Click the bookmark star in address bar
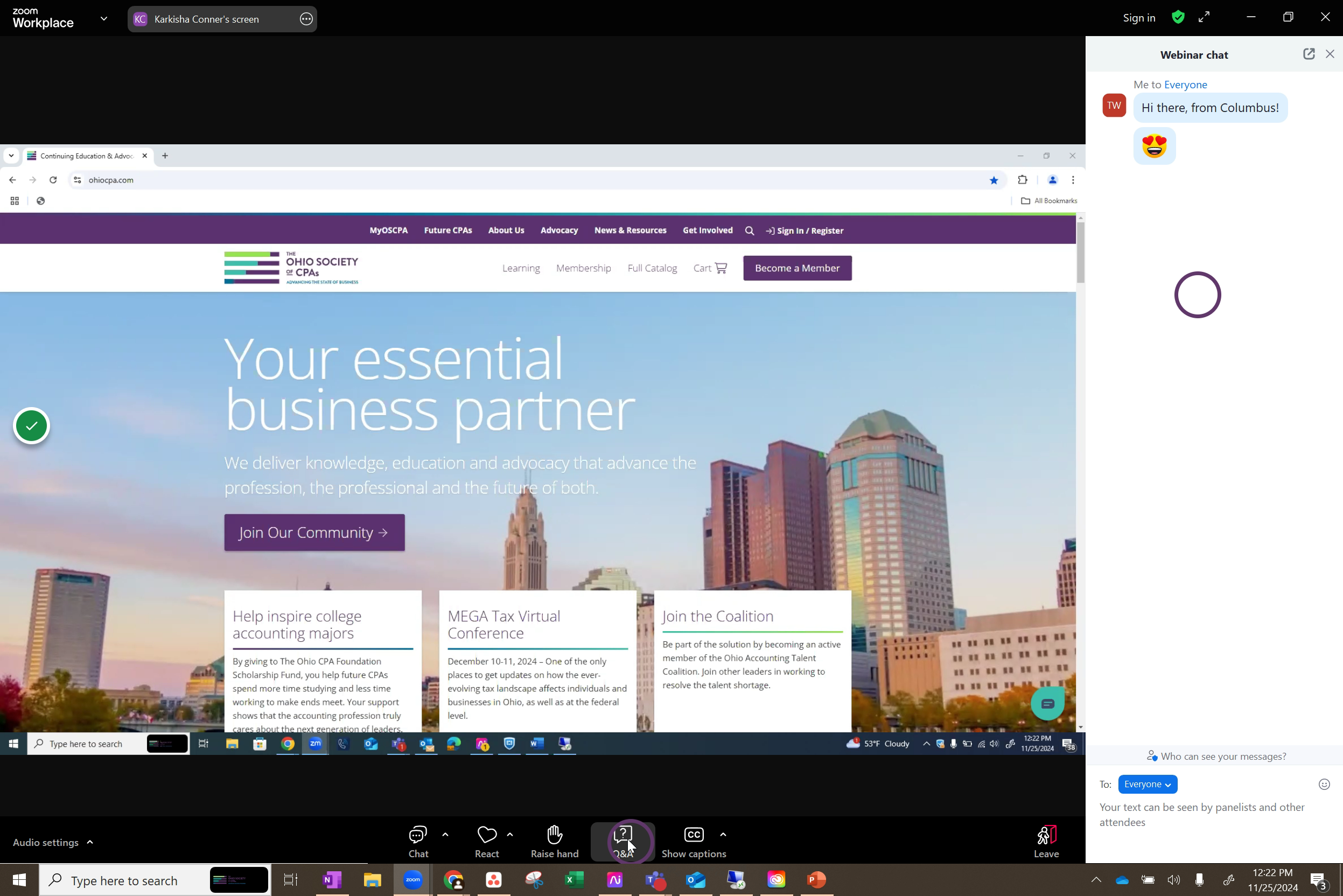This screenshot has width=1343, height=896. [x=994, y=180]
